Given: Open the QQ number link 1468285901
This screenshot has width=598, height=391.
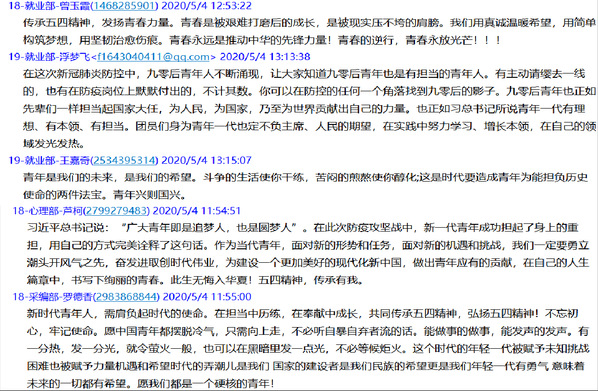Looking at the screenshot, I should click(x=124, y=6).
